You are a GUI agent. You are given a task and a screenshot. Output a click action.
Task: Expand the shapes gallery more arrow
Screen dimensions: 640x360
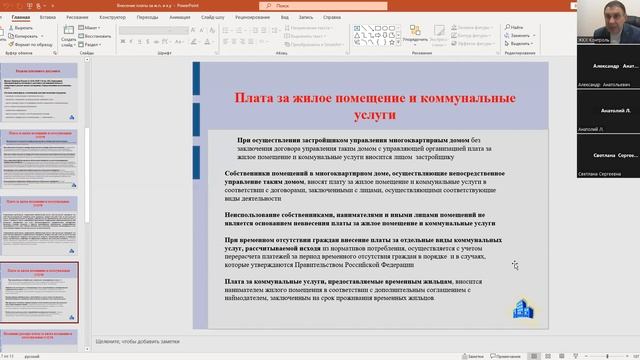click(398, 42)
